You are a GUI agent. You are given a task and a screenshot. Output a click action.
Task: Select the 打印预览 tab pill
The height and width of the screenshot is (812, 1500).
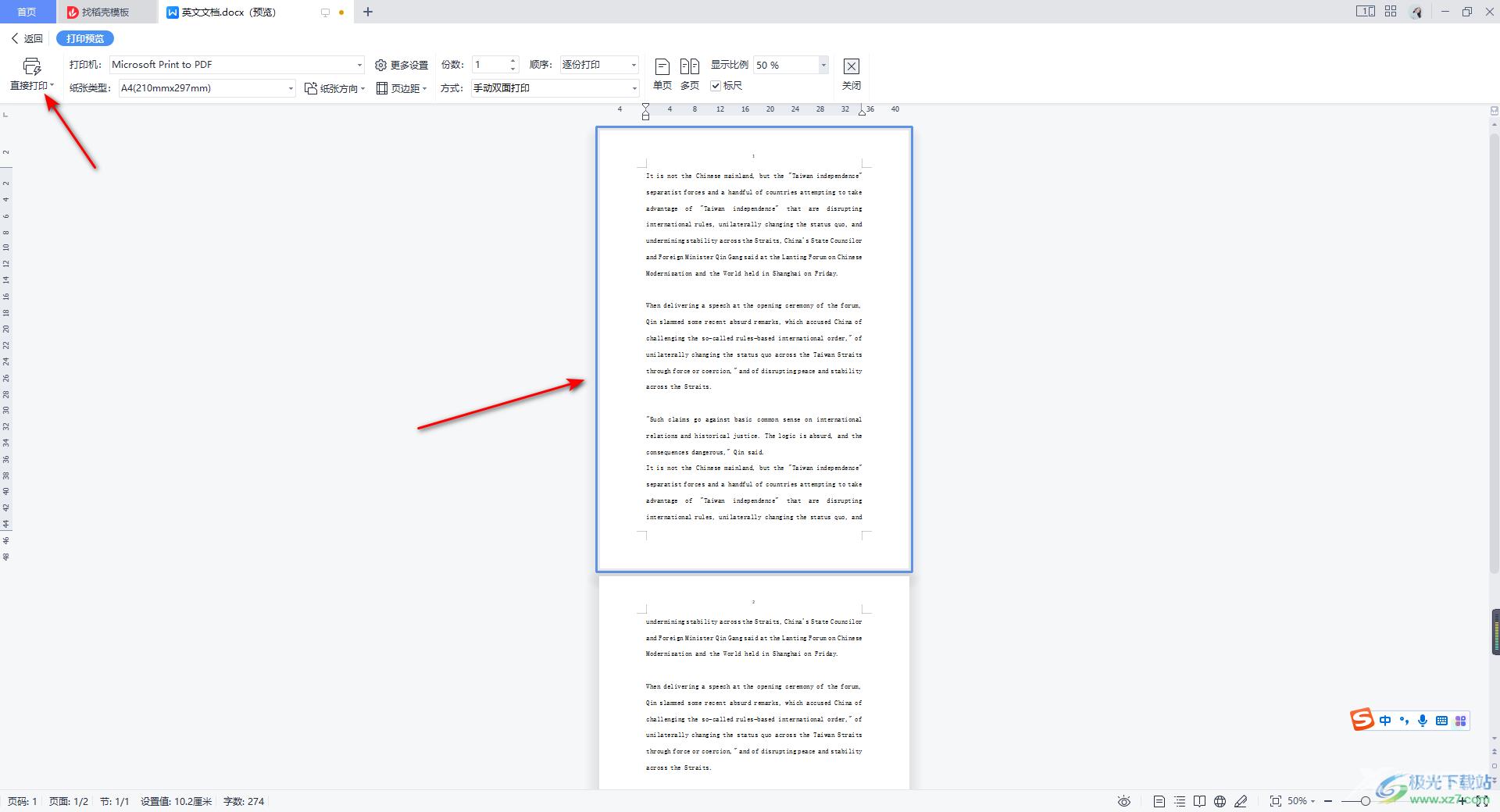tap(85, 38)
